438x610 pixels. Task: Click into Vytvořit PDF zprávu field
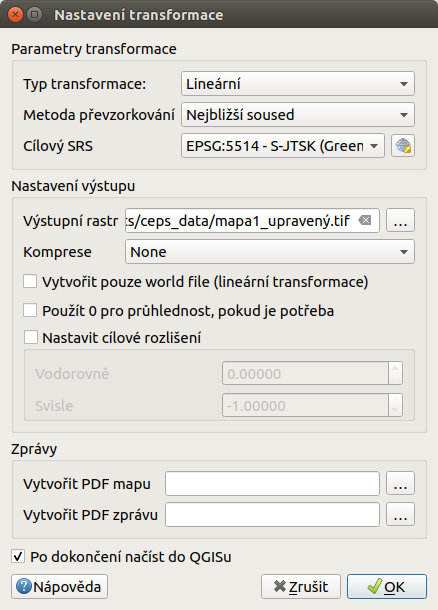coord(272,515)
